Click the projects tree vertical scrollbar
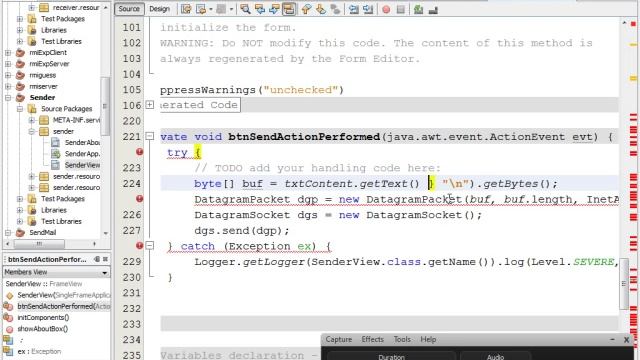Image resolution: width=640 pixels, height=360 pixels. click(x=105, y=106)
